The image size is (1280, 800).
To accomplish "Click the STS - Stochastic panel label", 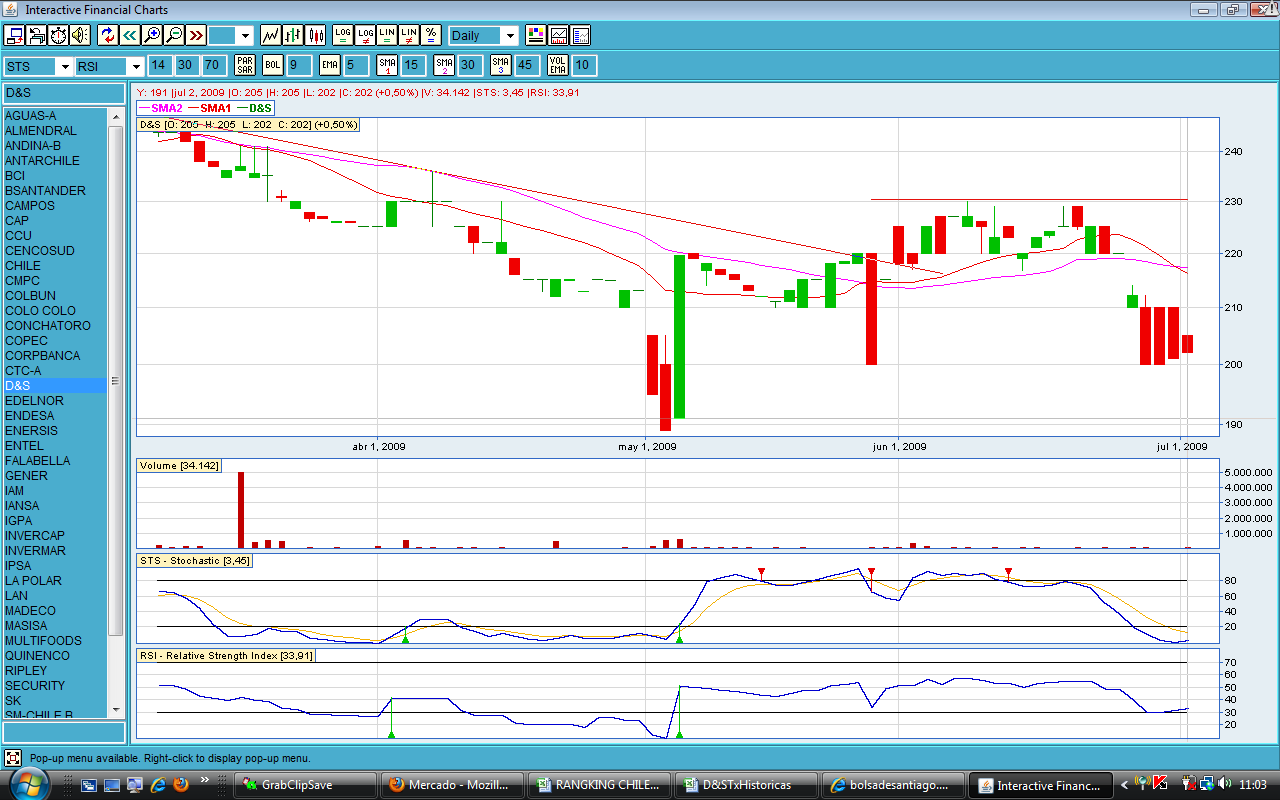I will click(x=195, y=561).
